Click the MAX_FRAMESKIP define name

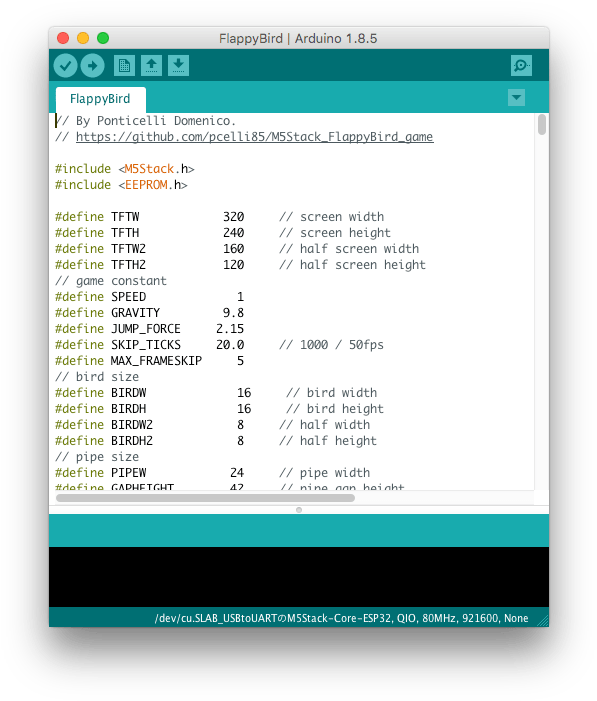[157, 361]
